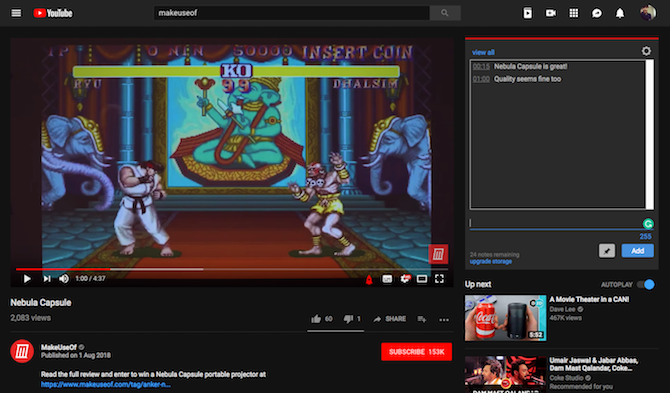Click the 255 character counter

pos(645,236)
